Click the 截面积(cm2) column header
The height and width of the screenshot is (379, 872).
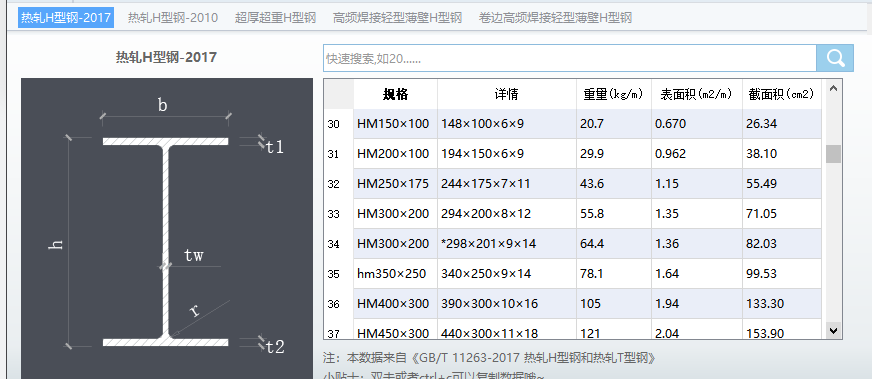tap(781, 94)
